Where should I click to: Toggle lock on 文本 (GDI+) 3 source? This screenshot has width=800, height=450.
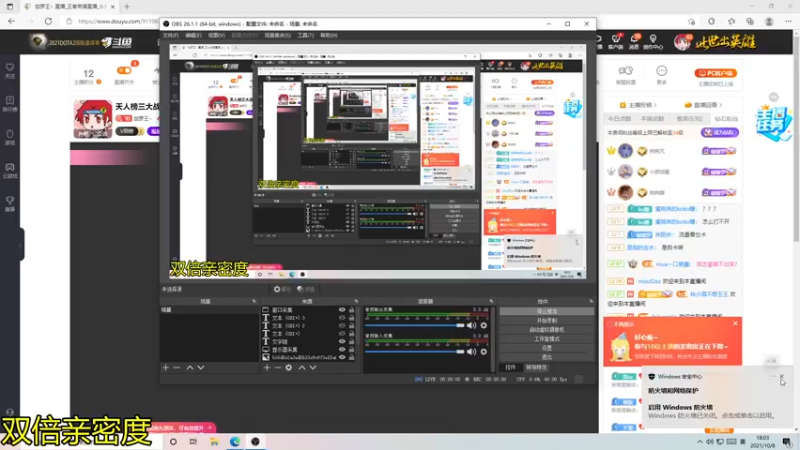(x=352, y=317)
